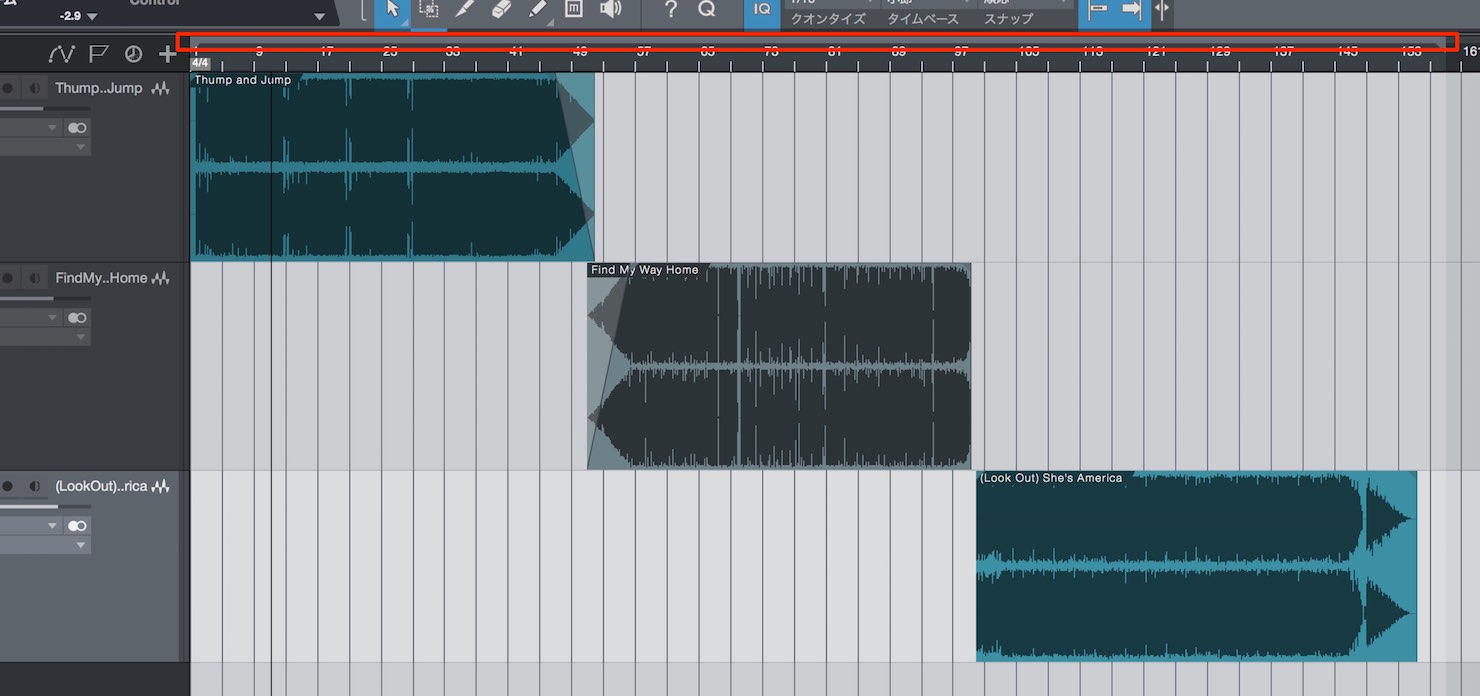Select the Mute tool
Screen dimensions: 1480x696
click(x=573, y=10)
